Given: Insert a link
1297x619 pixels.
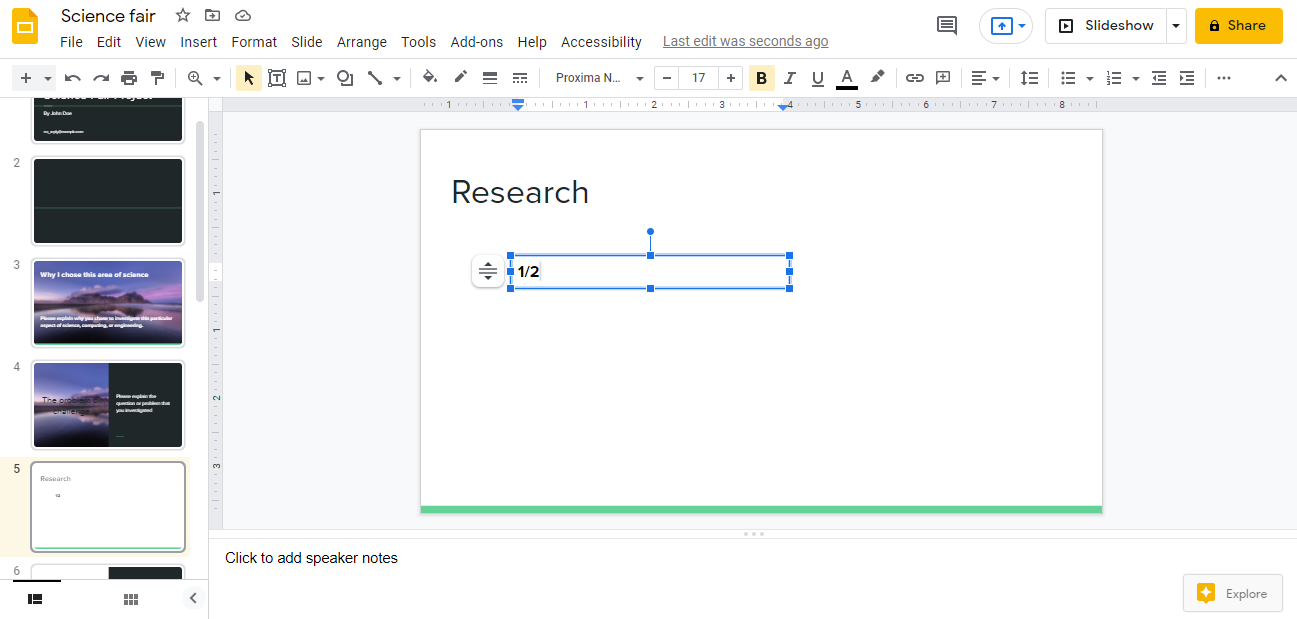Looking at the screenshot, I should [914, 77].
